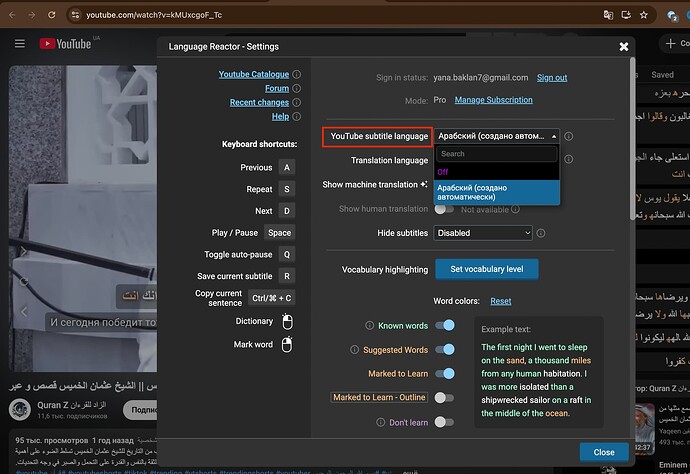Select Арабский (создано автоматически) option
The image size is (690, 474).
pyautogui.click(x=497, y=192)
